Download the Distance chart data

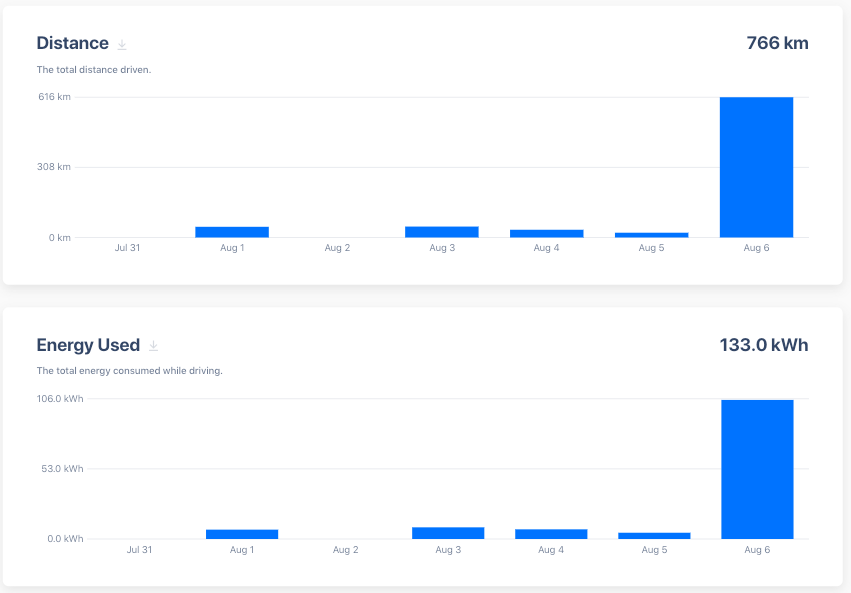tap(122, 44)
